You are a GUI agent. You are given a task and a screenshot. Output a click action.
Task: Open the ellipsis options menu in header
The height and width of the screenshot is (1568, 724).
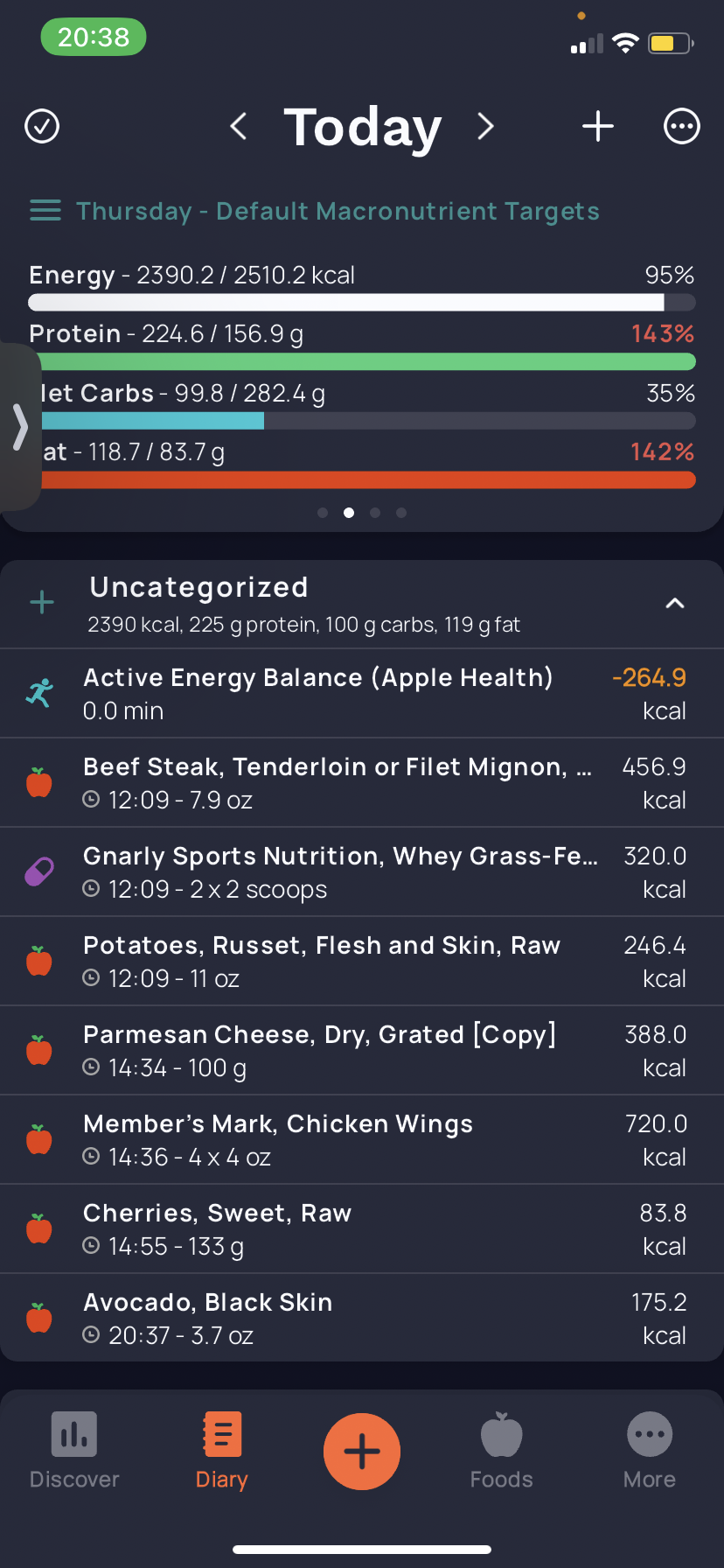pyautogui.click(x=682, y=126)
